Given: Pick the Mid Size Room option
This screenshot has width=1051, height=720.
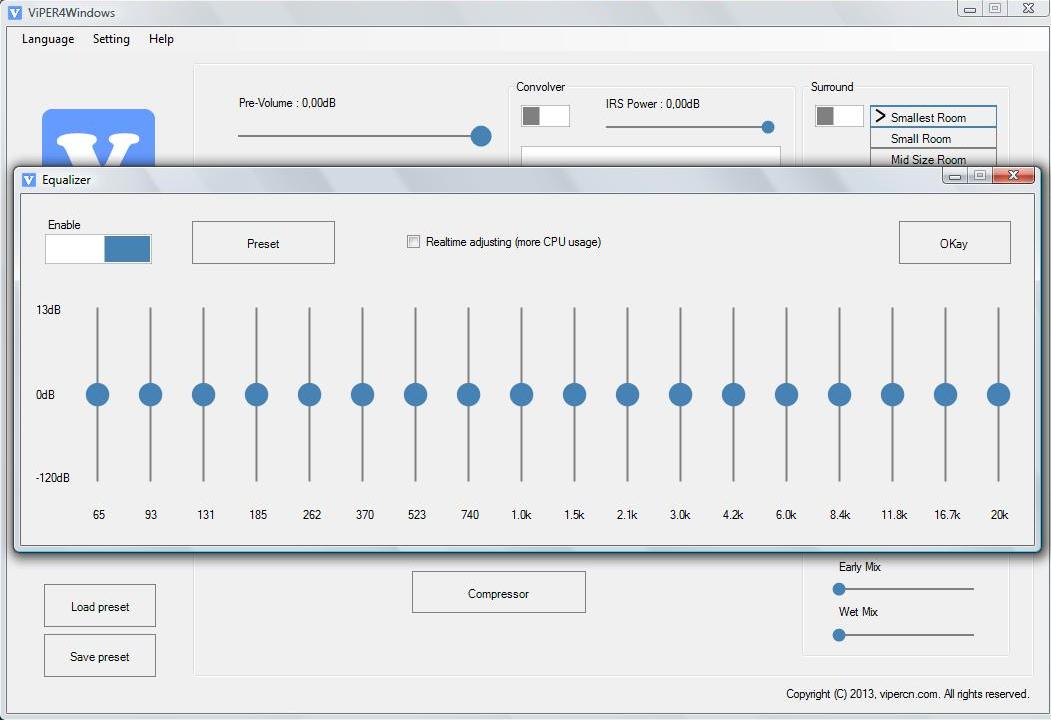Looking at the screenshot, I should [x=933, y=158].
